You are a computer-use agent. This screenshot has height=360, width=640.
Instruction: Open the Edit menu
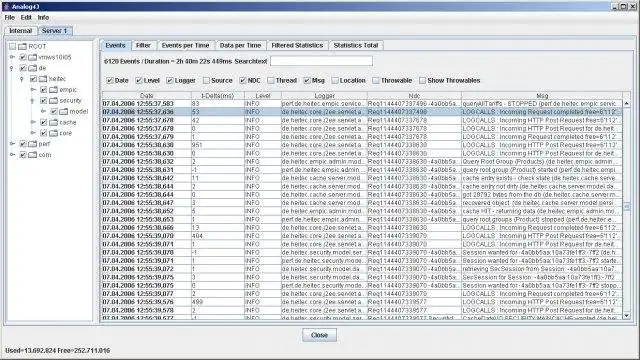26,18
